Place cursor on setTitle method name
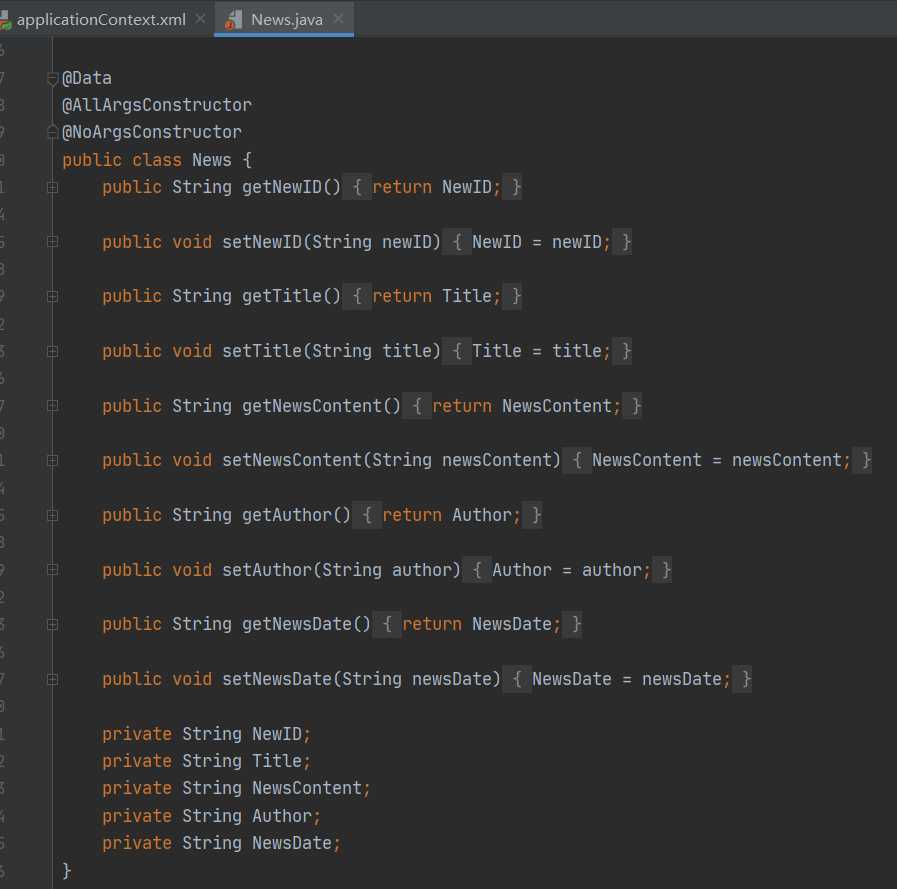Image resolution: width=897 pixels, height=889 pixels. pos(262,351)
